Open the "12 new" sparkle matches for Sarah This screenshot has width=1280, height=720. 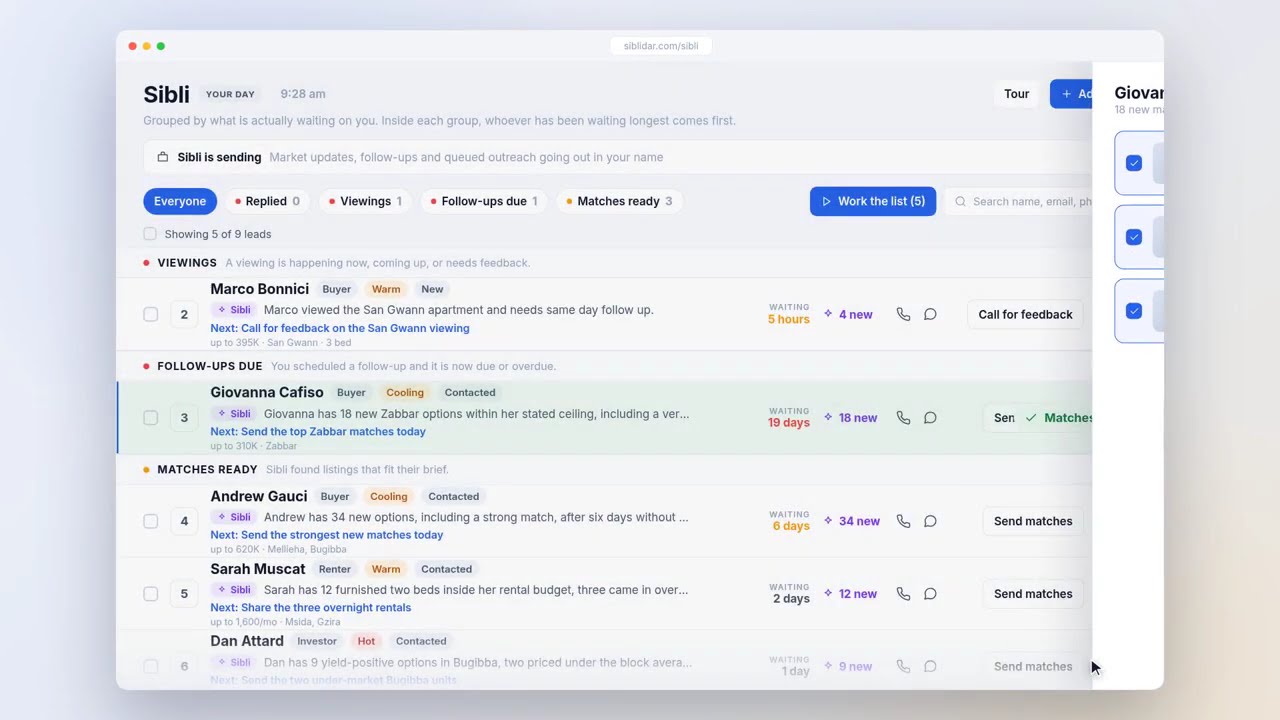(x=850, y=594)
